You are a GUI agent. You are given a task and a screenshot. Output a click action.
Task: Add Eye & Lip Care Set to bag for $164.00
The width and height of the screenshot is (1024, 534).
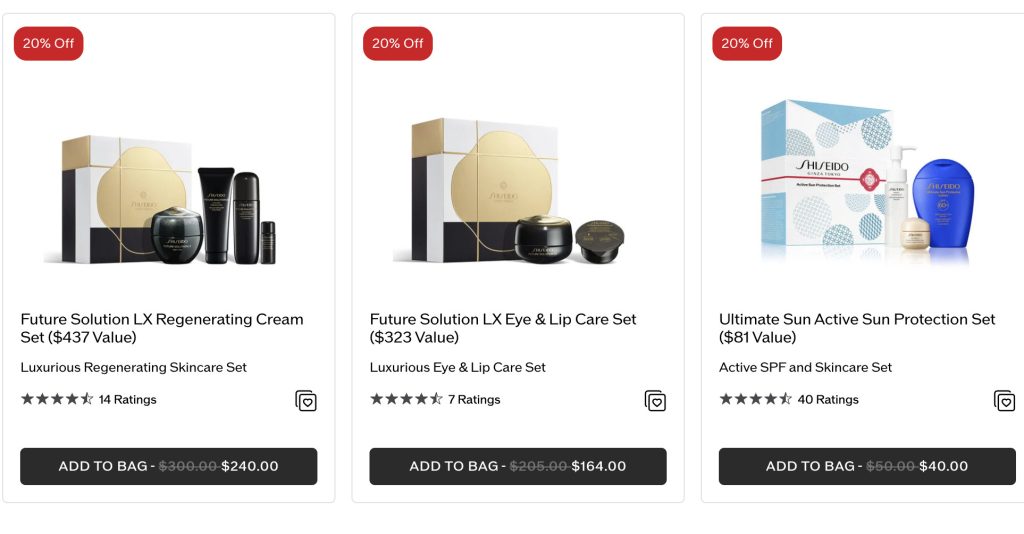click(x=517, y=466)
